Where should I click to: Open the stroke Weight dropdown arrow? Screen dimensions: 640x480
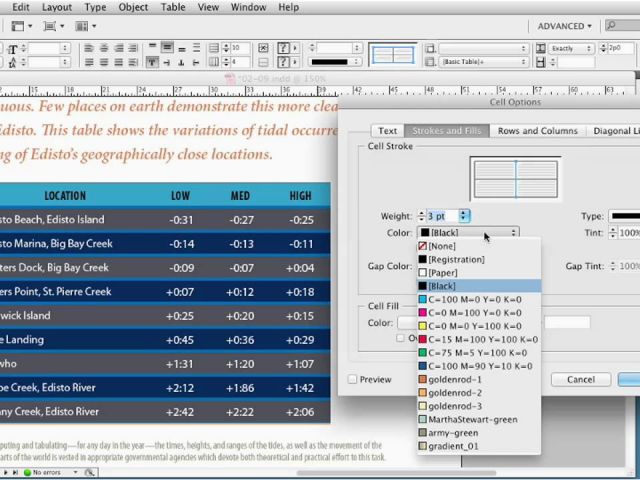[464, 216]
